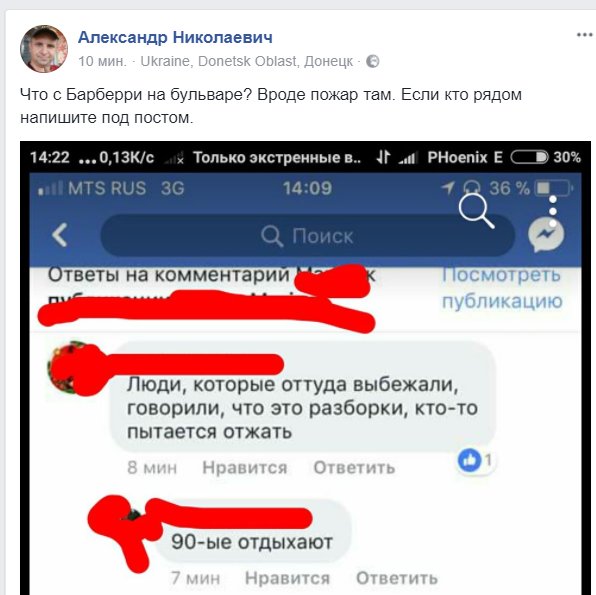This screenshot has height=595, width=596.
Task: Click the globe public privacy icon
Action: click(372, 61)
